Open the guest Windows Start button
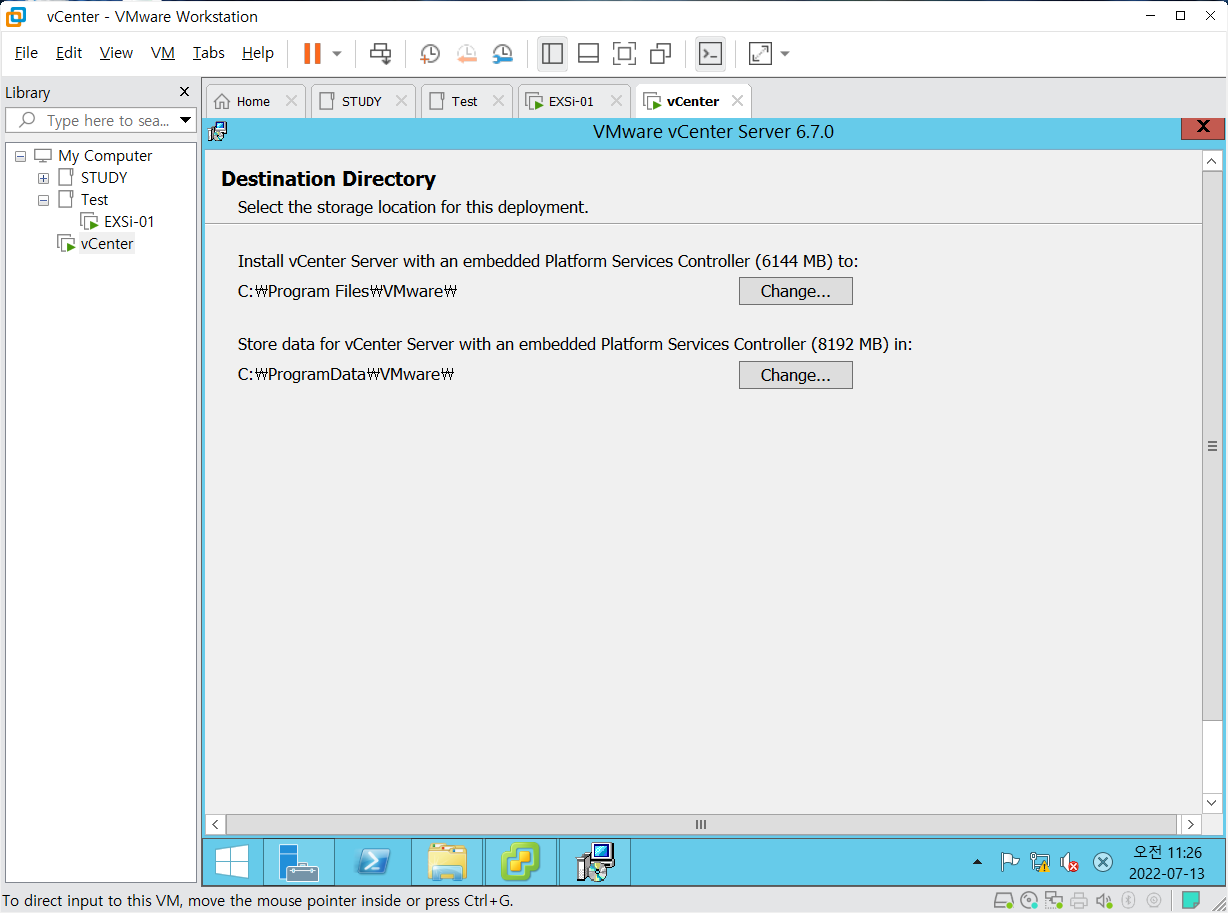Viewport: 1228px width, 913px height. point(232,862)
